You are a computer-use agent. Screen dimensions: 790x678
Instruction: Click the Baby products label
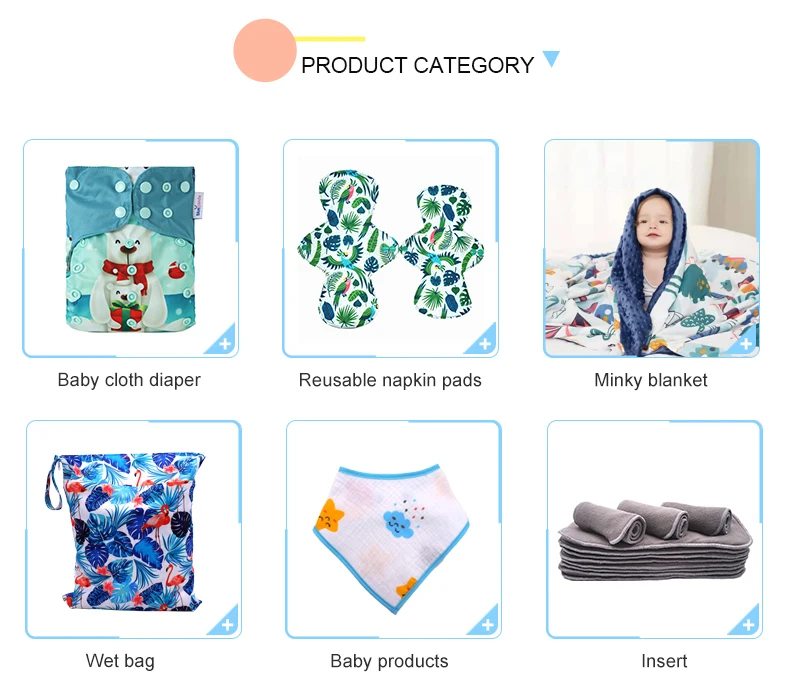click(389, 661)
